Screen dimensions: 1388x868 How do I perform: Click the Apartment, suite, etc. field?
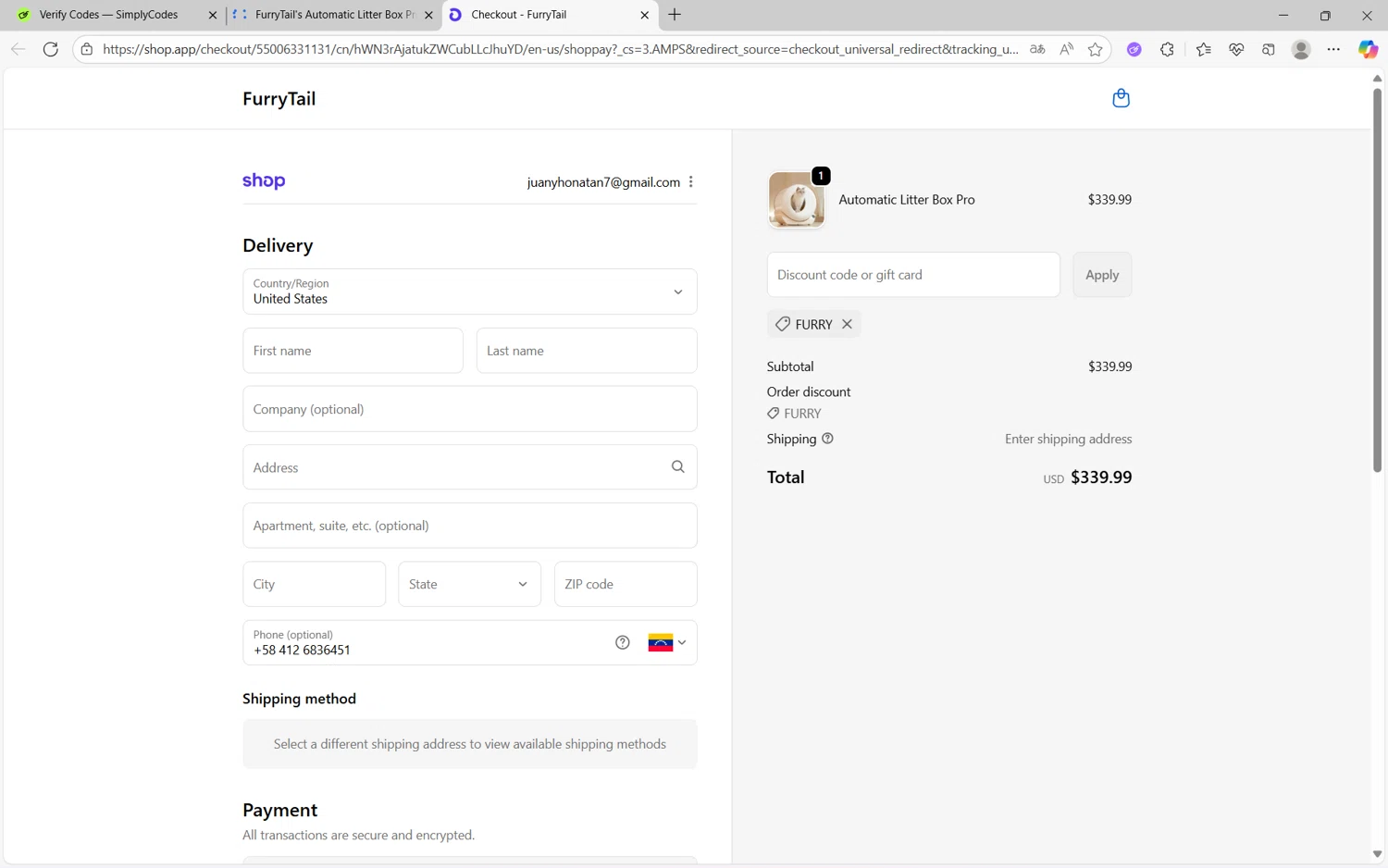(x=470, y=526)
